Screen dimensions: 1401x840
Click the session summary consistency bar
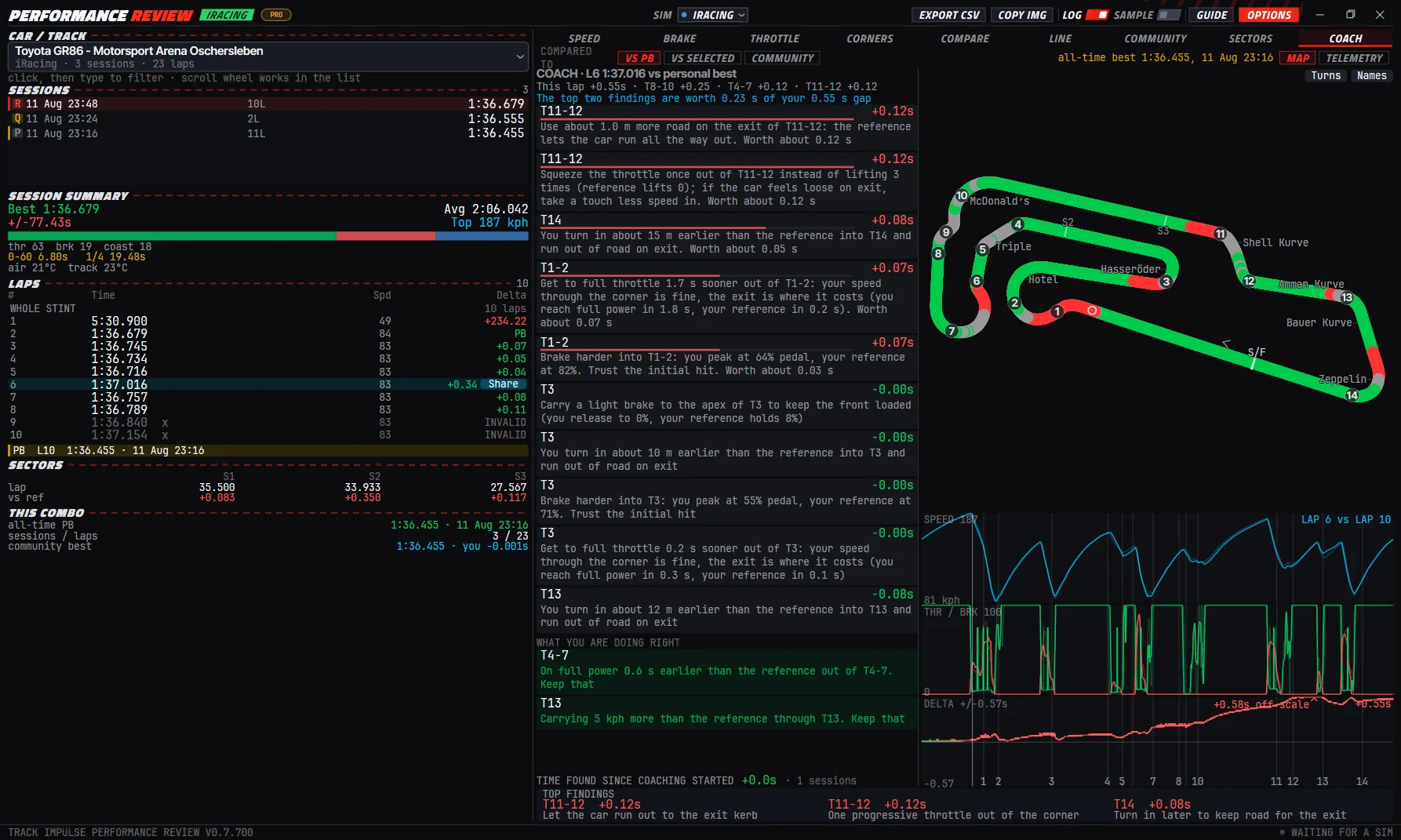[267, 236]
